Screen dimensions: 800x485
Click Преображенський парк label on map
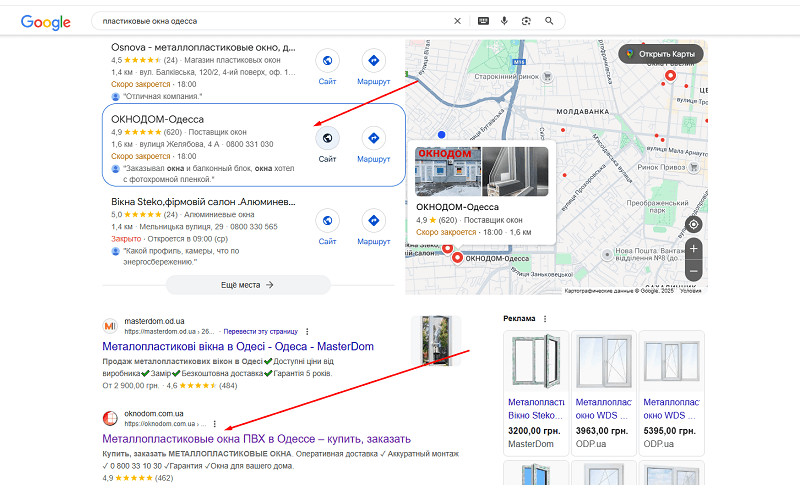coord(657,207)
